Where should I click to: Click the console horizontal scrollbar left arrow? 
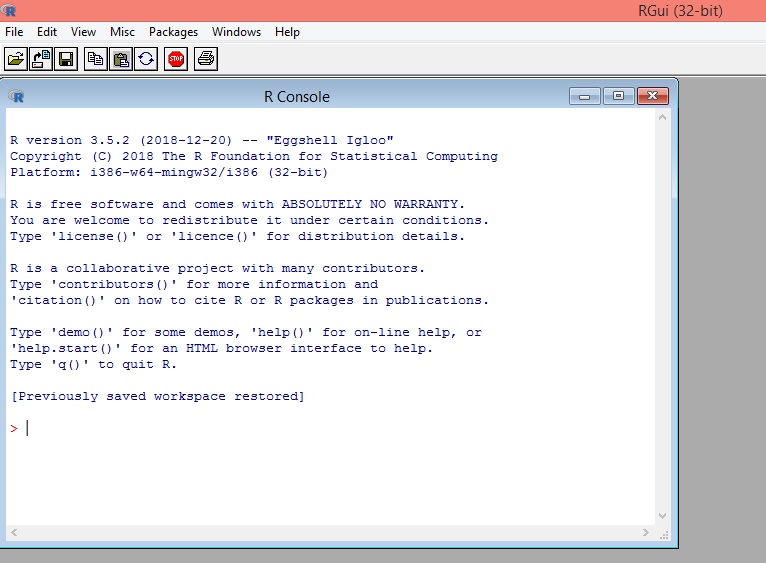[x=14, y=532]
